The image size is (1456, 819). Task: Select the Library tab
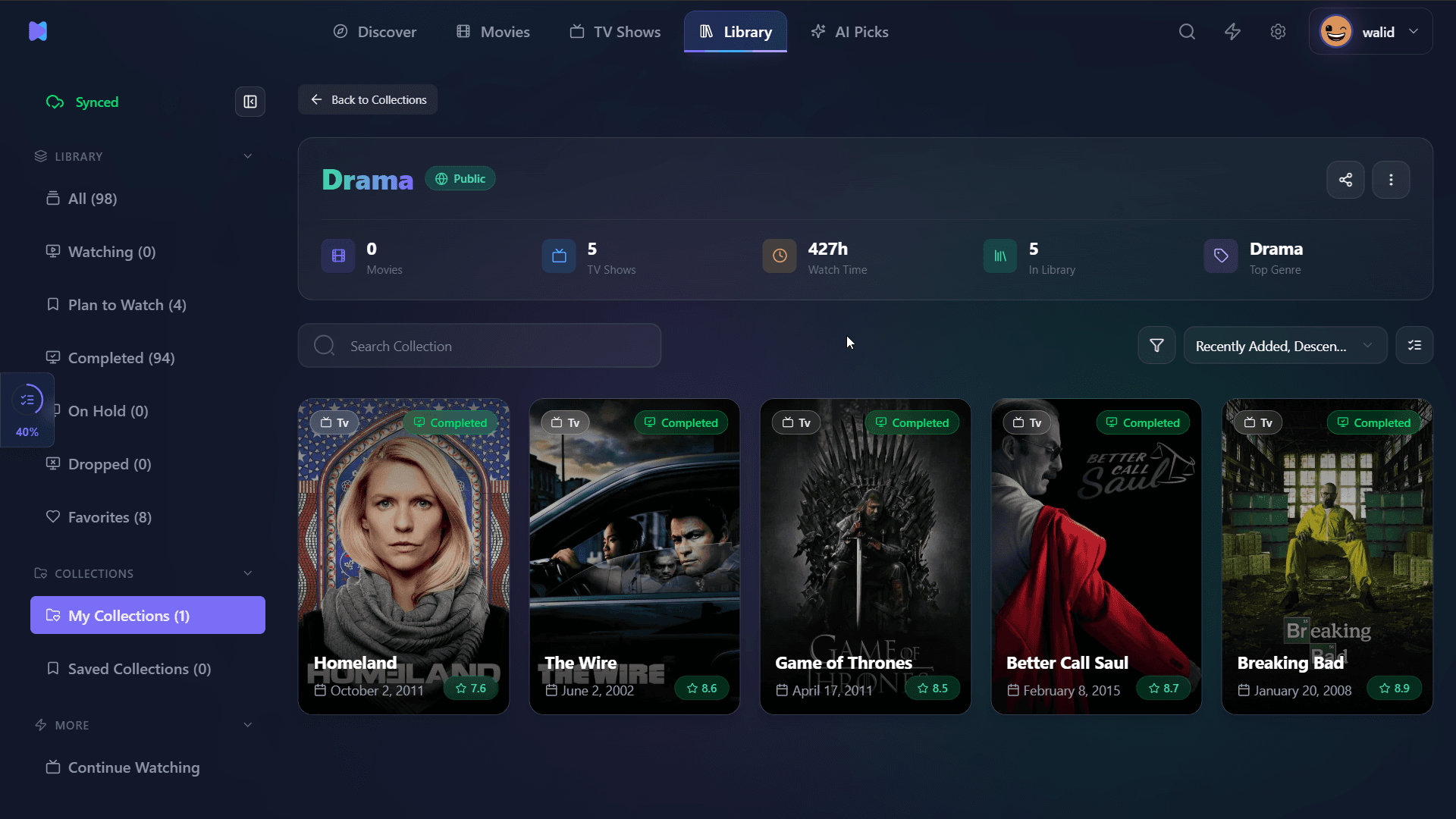pos(736,32)
